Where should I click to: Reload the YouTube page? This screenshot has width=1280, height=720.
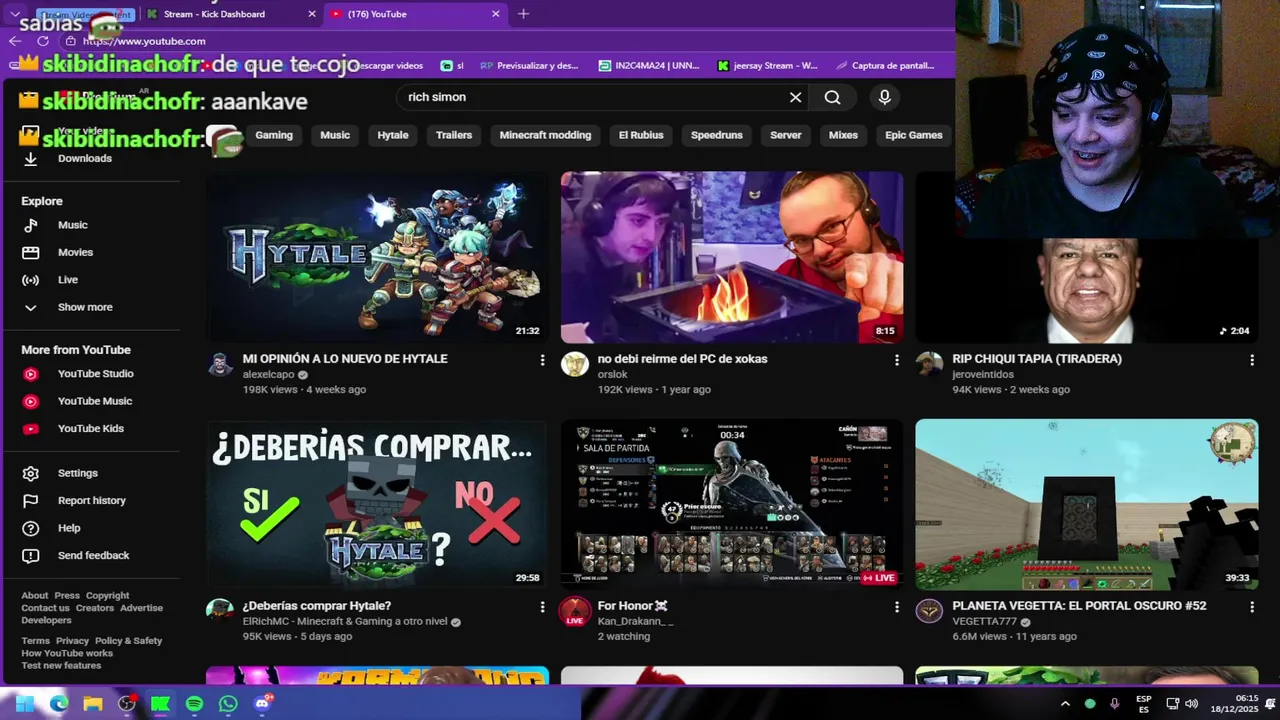[43, 41]
